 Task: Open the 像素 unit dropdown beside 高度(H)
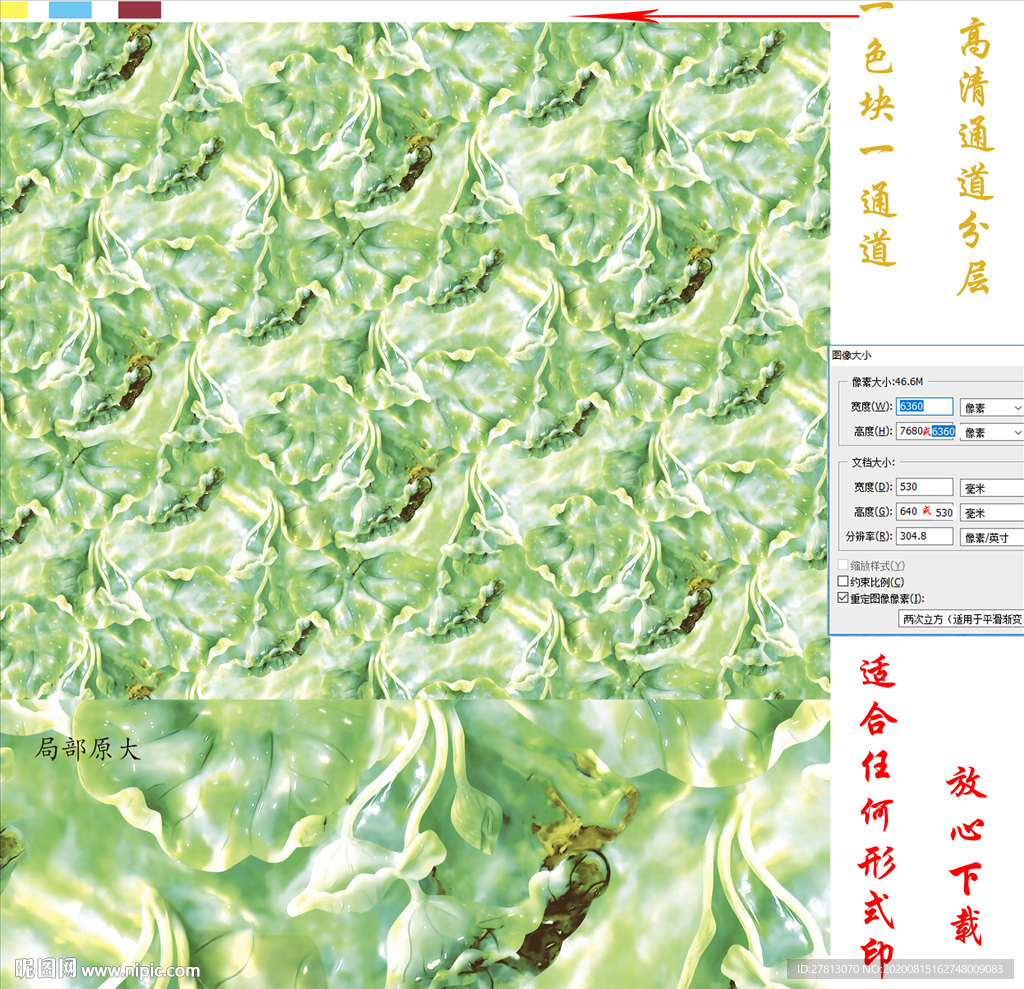(x=991, y=432)
